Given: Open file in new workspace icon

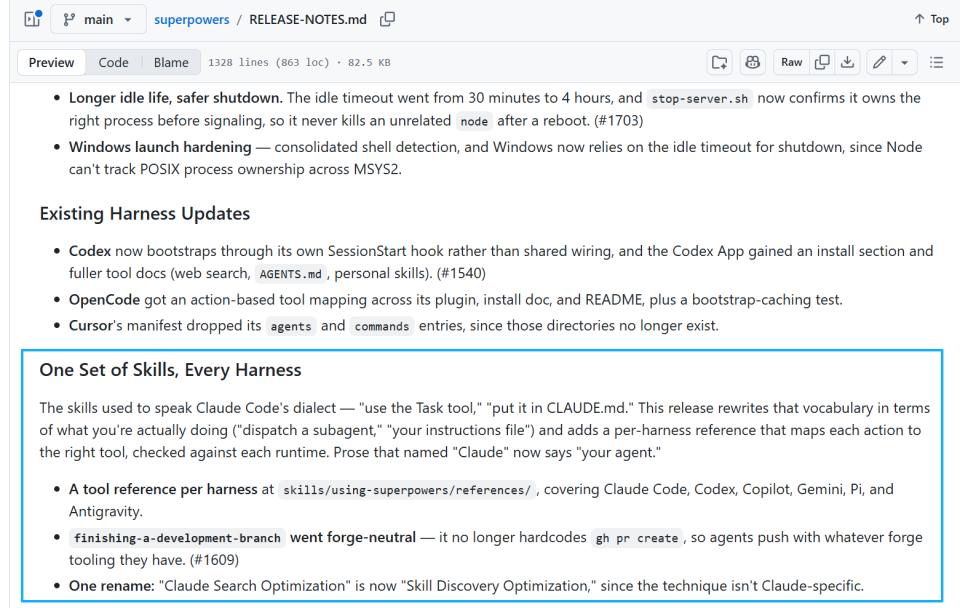Looking at the screenshot, I should tap(719, 62).
